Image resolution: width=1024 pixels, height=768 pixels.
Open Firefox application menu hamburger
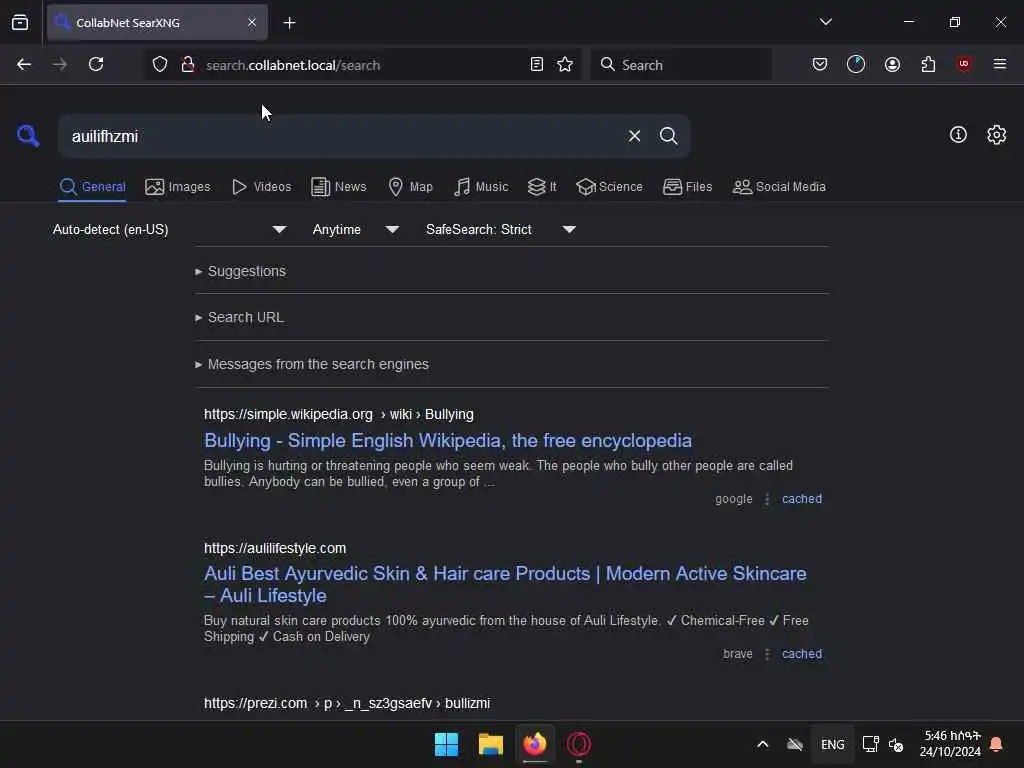pos(1000,64)
